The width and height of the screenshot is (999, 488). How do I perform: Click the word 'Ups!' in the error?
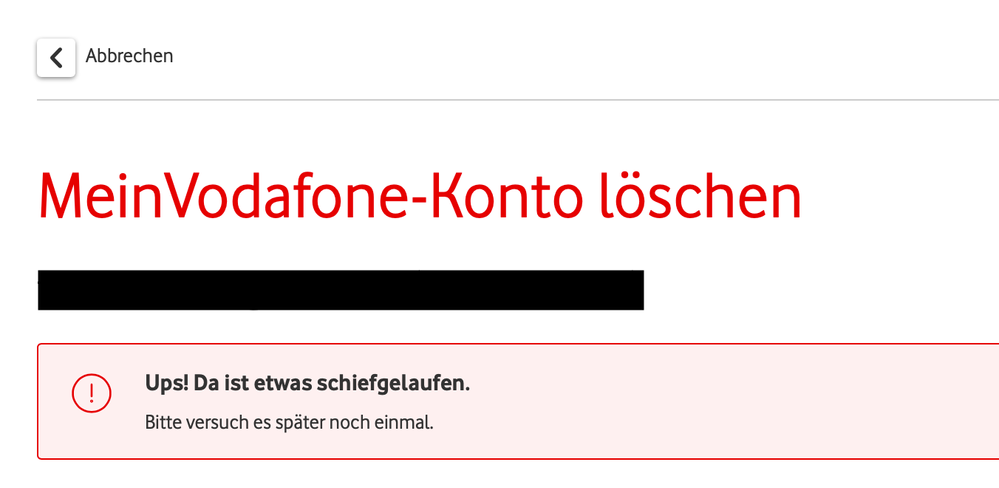166,384
